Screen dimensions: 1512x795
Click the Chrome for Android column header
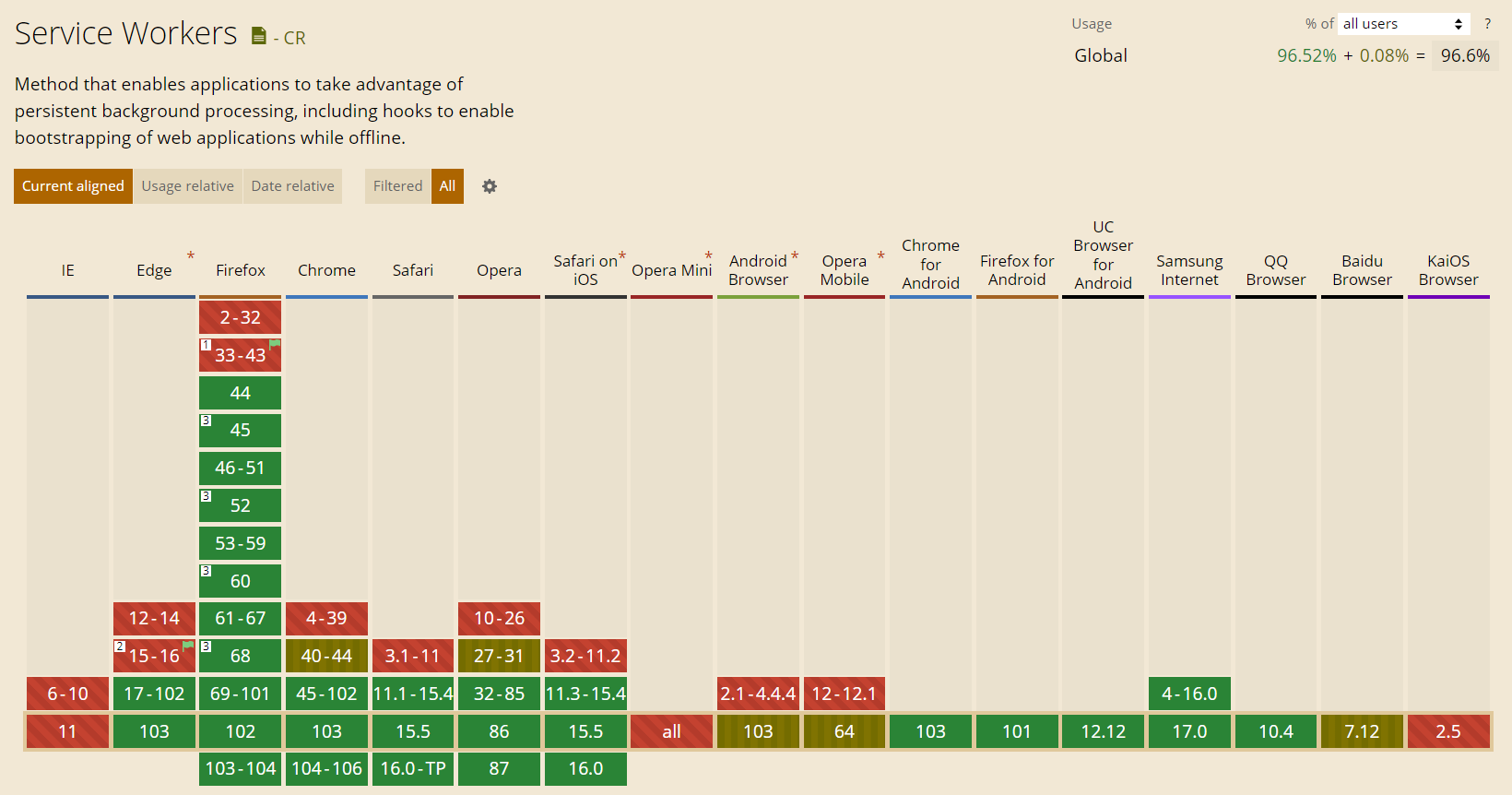[x=930, y=265]
